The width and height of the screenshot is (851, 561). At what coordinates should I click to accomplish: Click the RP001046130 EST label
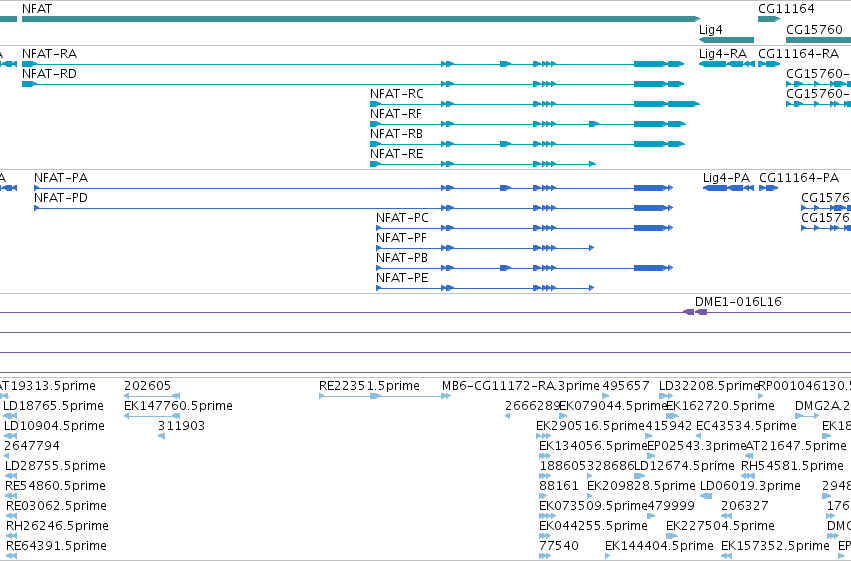tap(804, 386)
